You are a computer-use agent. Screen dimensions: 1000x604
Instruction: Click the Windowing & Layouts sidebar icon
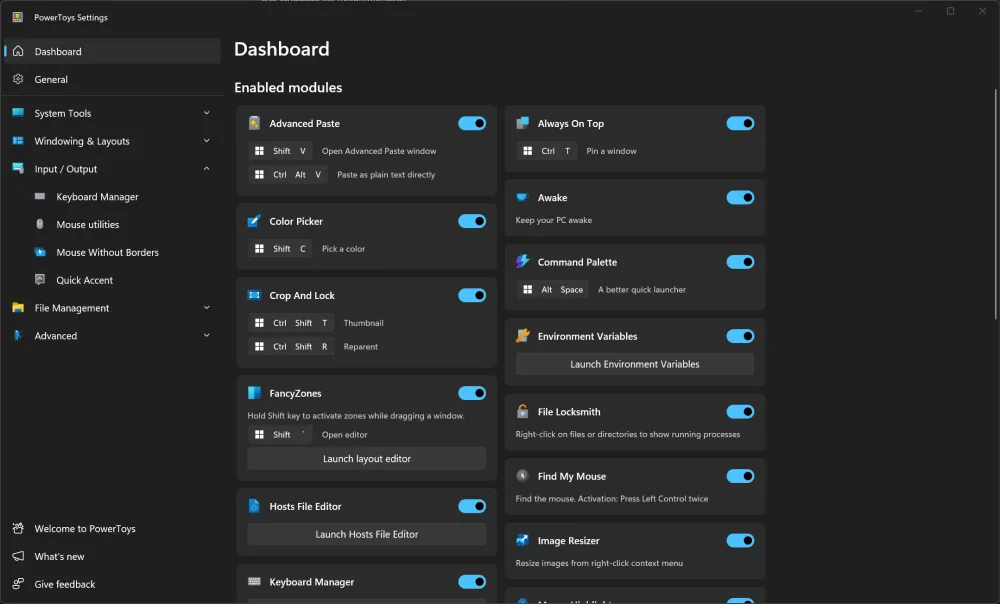click(18, 141)
